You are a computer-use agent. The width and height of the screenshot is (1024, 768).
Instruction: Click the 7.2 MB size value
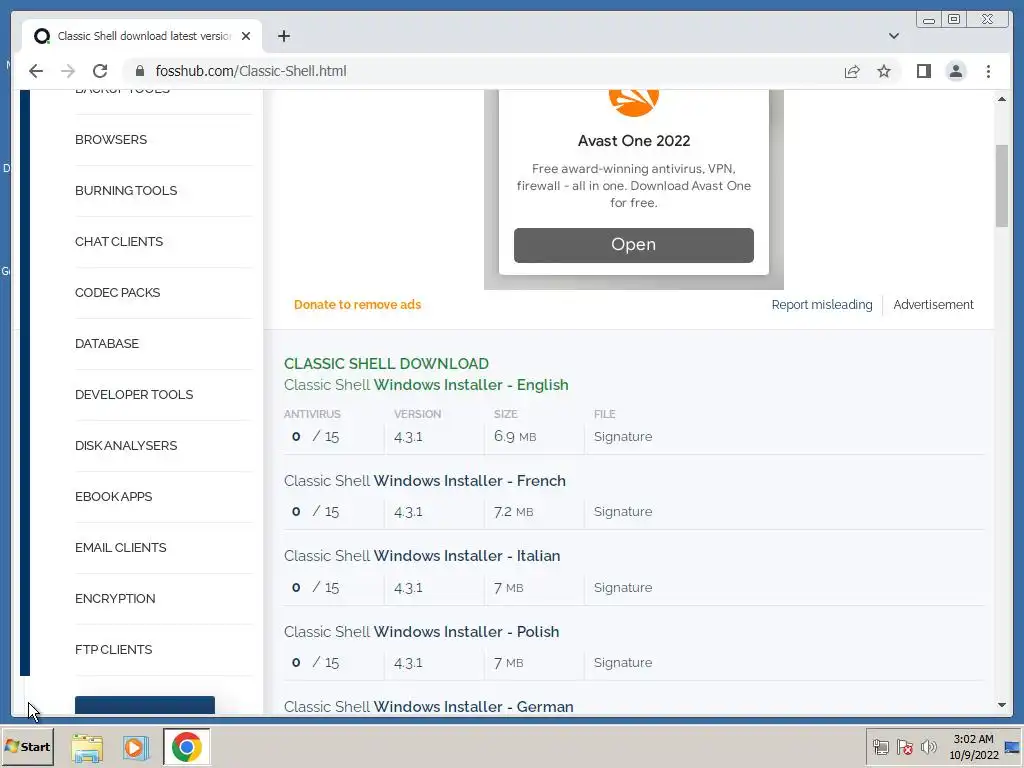click(x=513, y=511)
